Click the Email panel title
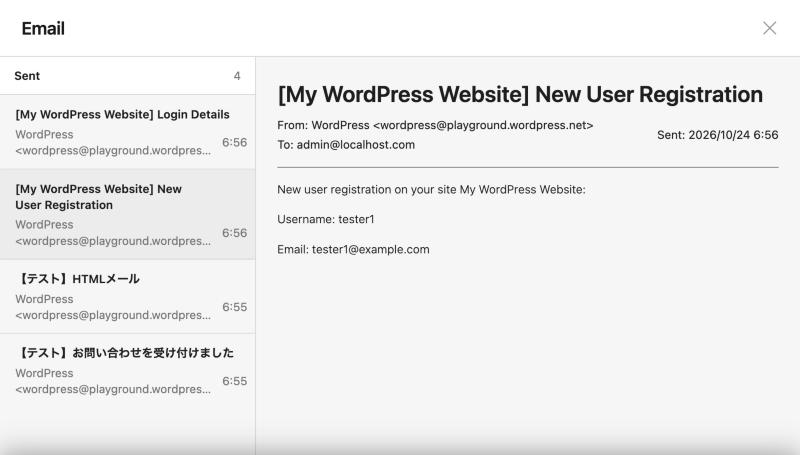 click(43, 29)
